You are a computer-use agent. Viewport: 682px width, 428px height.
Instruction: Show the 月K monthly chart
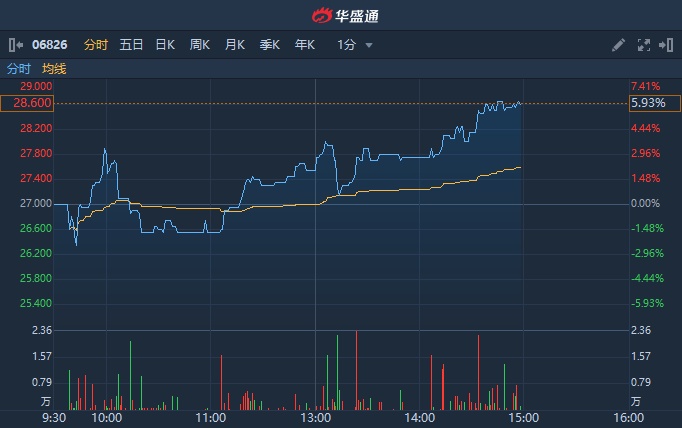pyautogui.click(x=235, y=45)
